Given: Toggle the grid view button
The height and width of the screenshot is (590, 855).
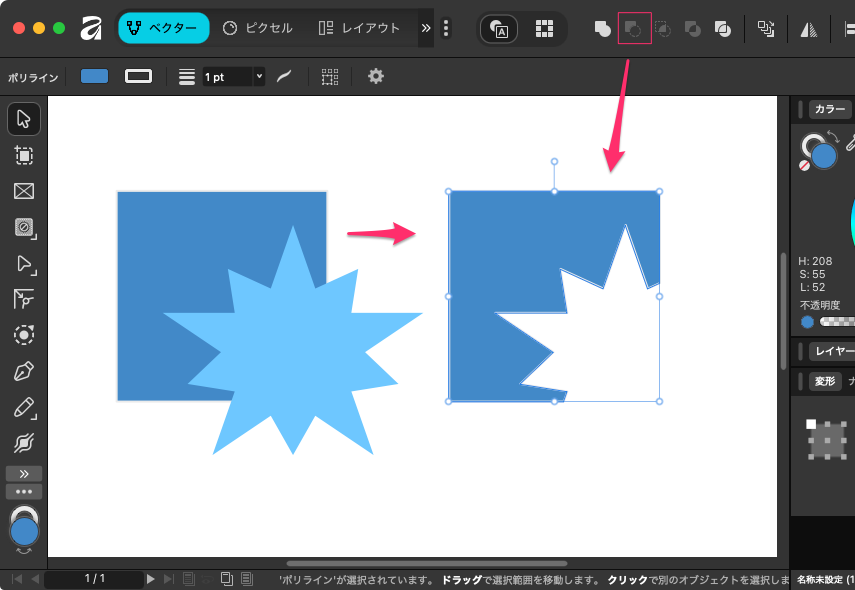Looking at the screenshot, I should pyautogui.click(x=544, y=28).
